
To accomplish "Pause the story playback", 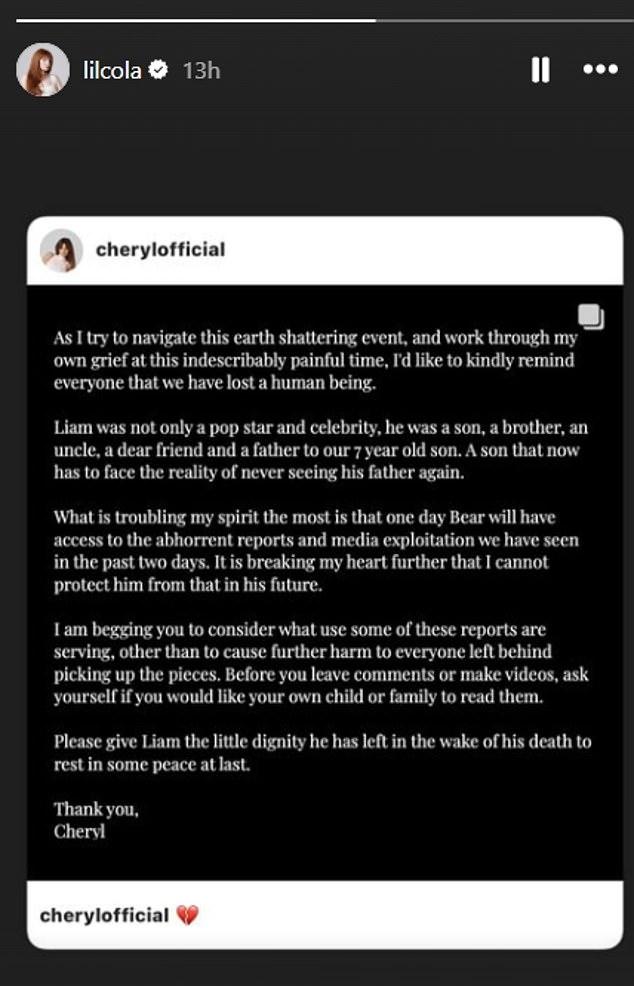I will click(540, 70).
